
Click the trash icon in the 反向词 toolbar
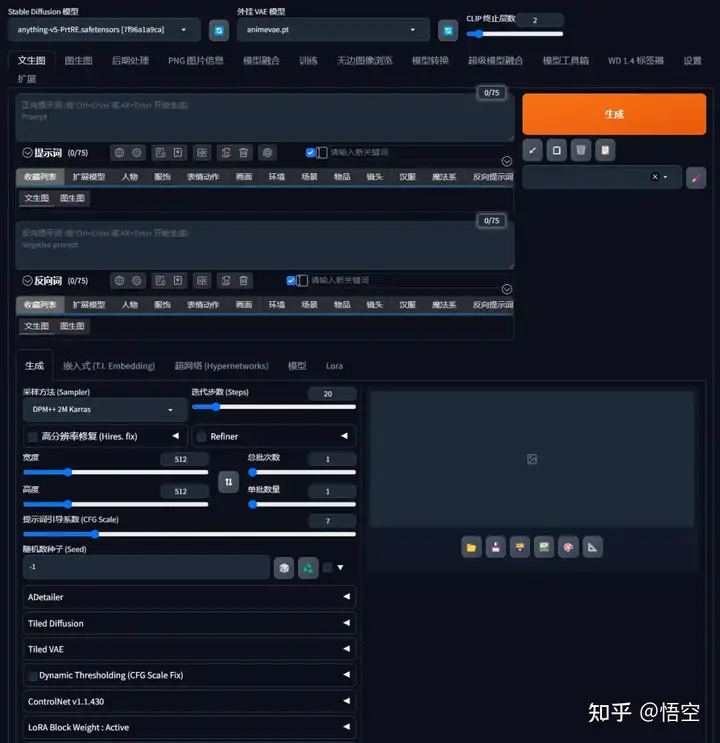coord(243,281)
